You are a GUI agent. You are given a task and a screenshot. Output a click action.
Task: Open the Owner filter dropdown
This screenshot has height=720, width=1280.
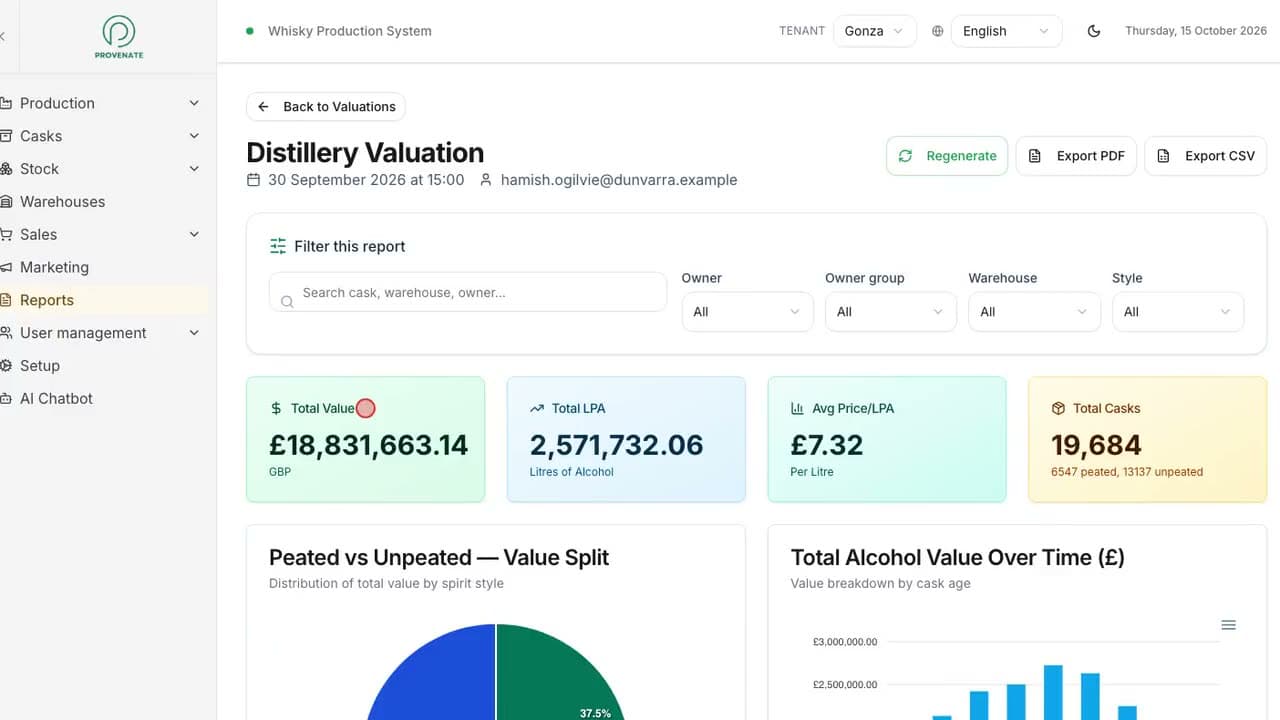tap(748, 312)
